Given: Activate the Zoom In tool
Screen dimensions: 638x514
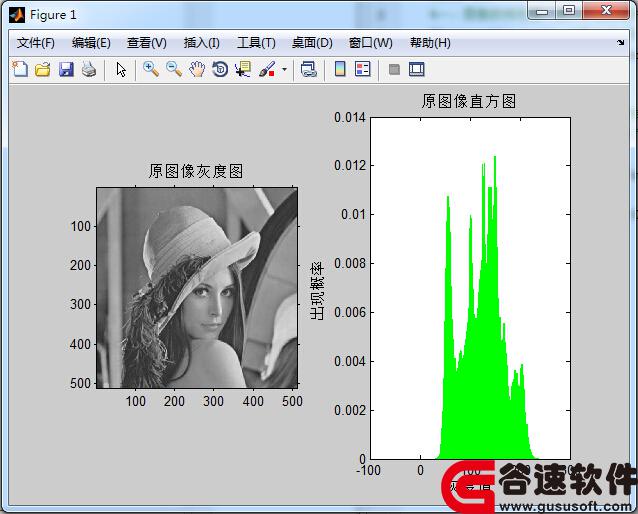Looking at the screenshot, I should [151, 69].
